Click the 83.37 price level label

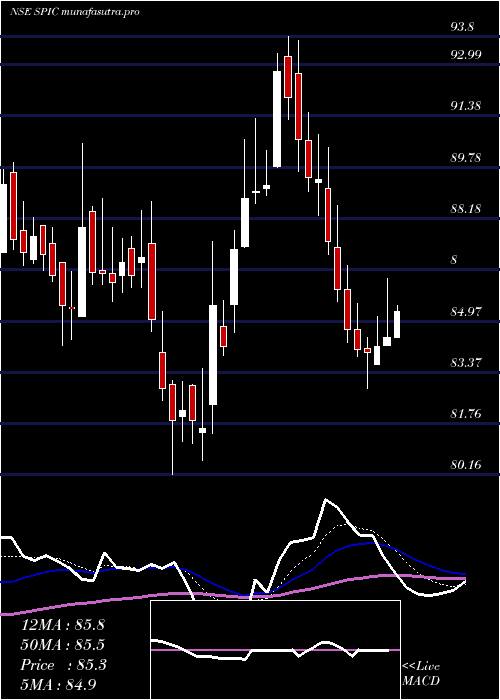tap(466, 362)
